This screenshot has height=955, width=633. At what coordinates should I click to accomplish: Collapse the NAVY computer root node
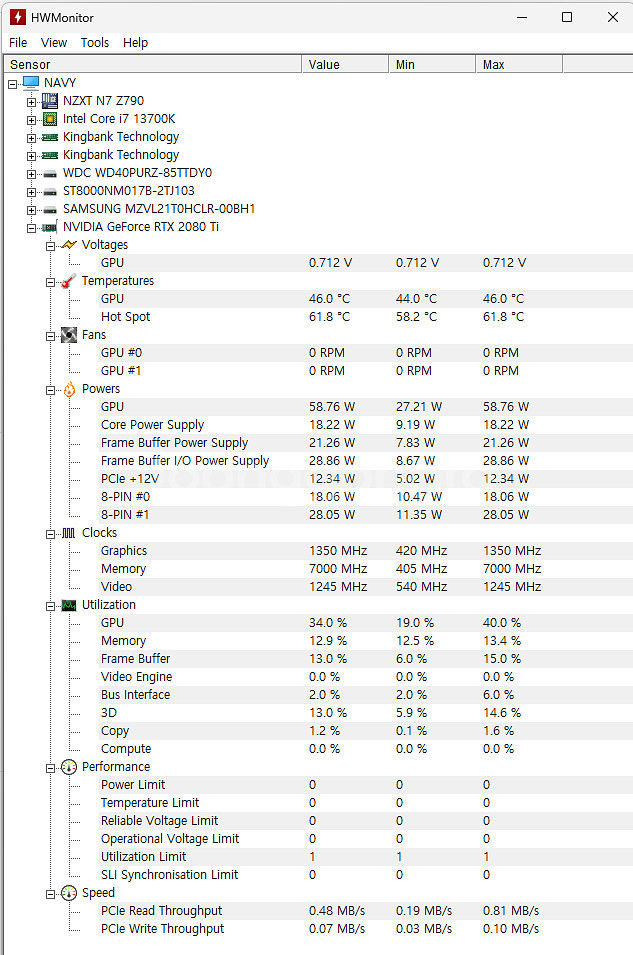tap(13, 83)
